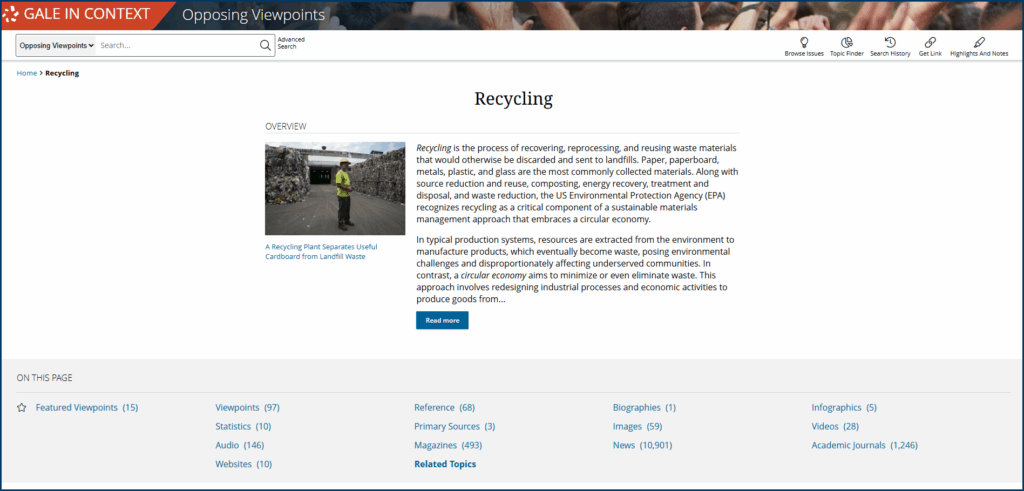The image size is (1024, 491).
Task: Jump to Reference (68)
Action: coord(445,407)
